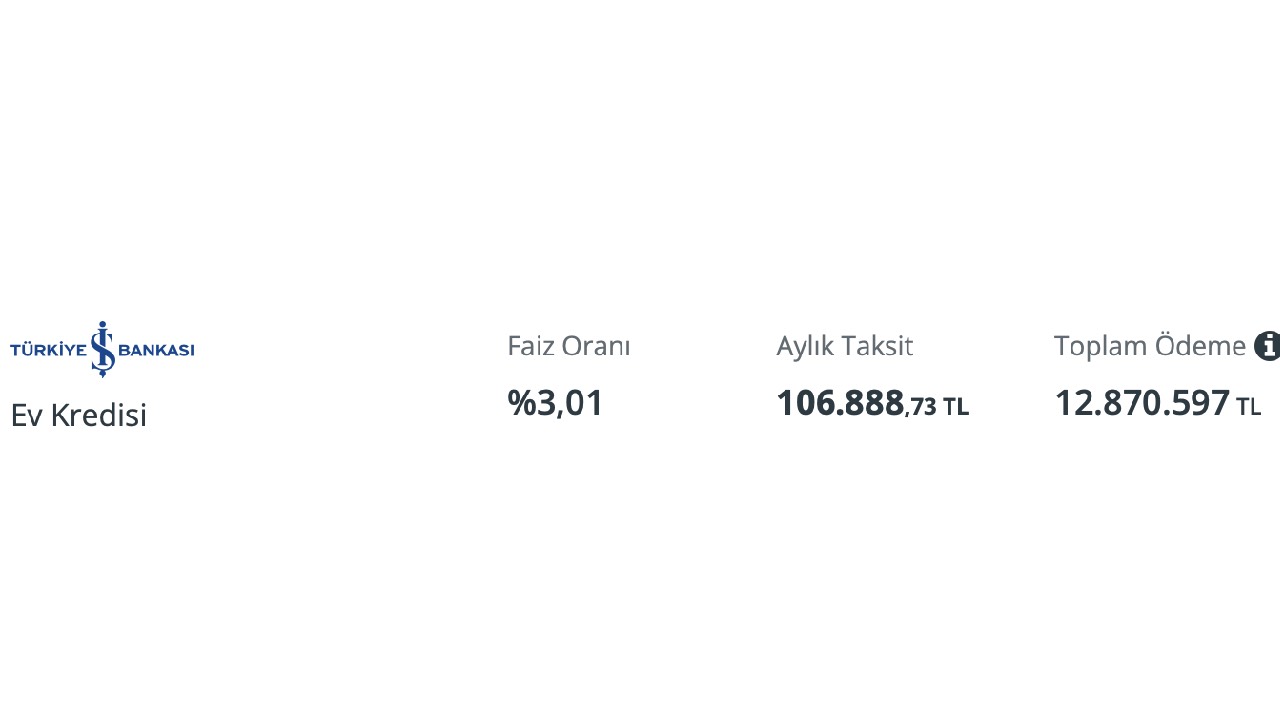This screenshot has height=720, width=1280.
Task: Click the Toplam Ödeme label
Action: (1149, 346)
